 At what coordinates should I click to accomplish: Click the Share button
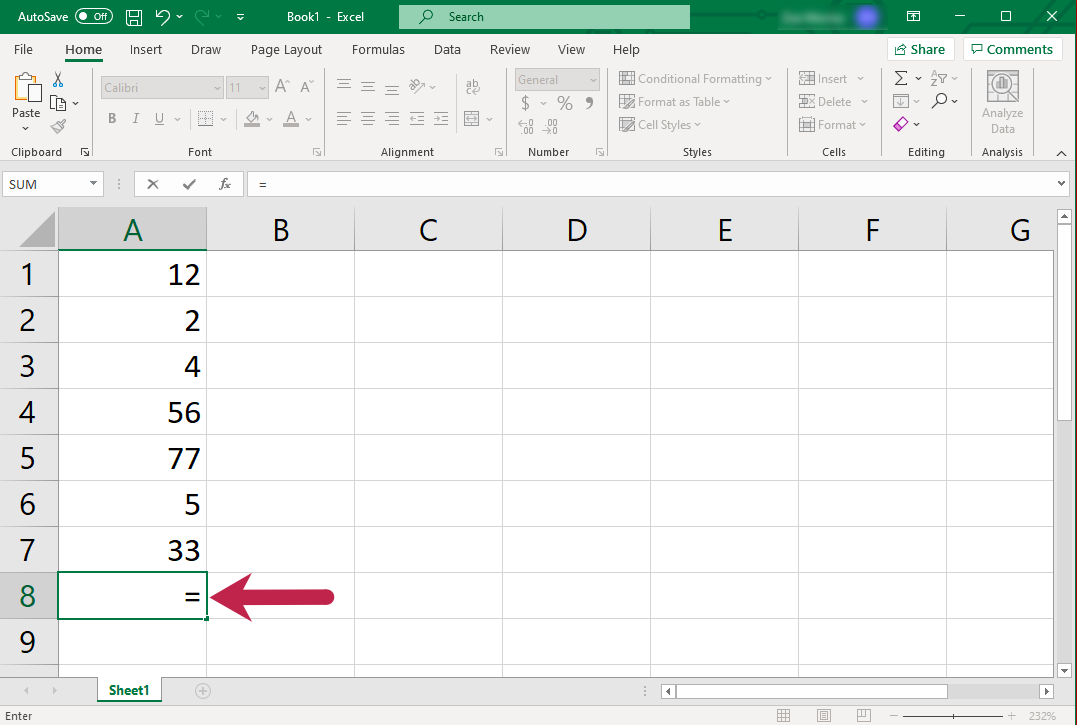point(920,49)
